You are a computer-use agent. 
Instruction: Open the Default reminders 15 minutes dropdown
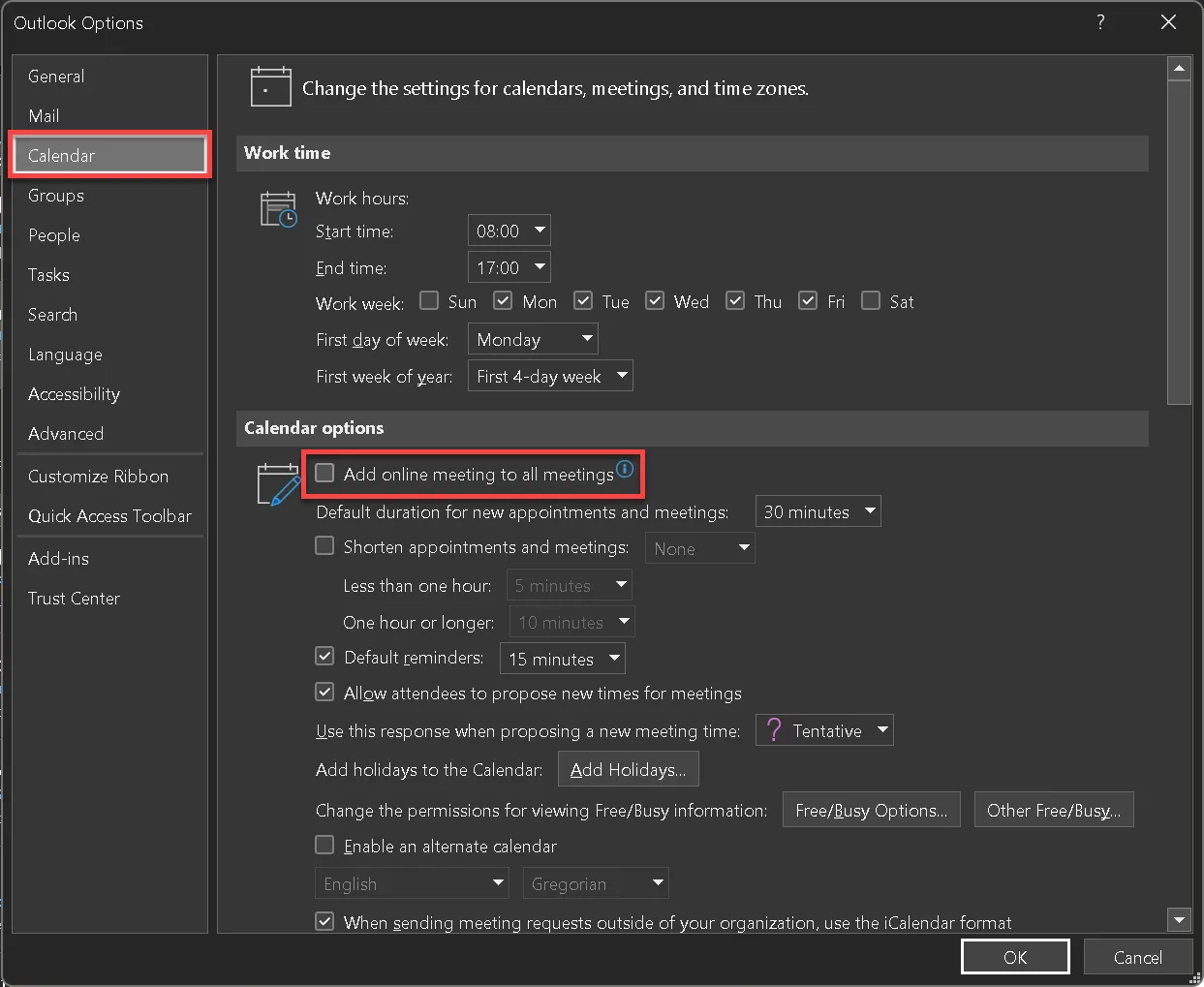[562, 659]
